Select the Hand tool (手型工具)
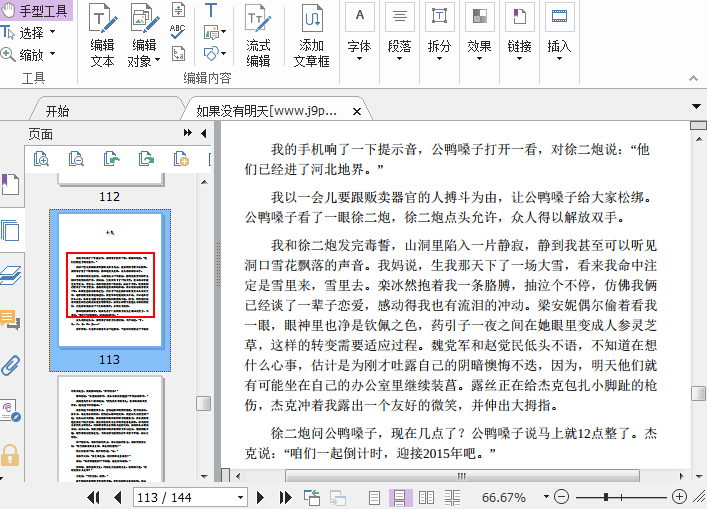The width and height of the screenshot is (707, 509). [37, 12]
